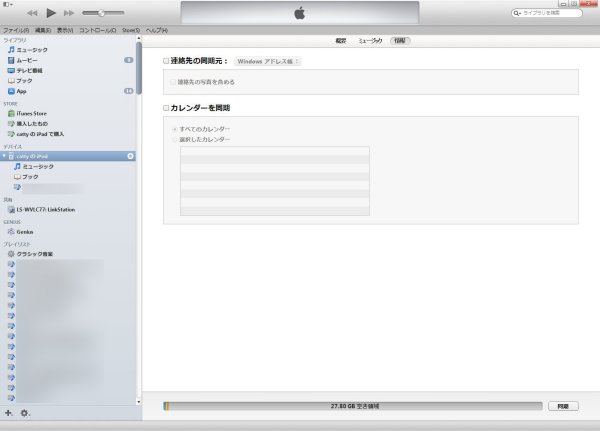Viewport: 600px width, 431px height.
Task: Open the ムービー library item
Action: (x=27, y=60)
